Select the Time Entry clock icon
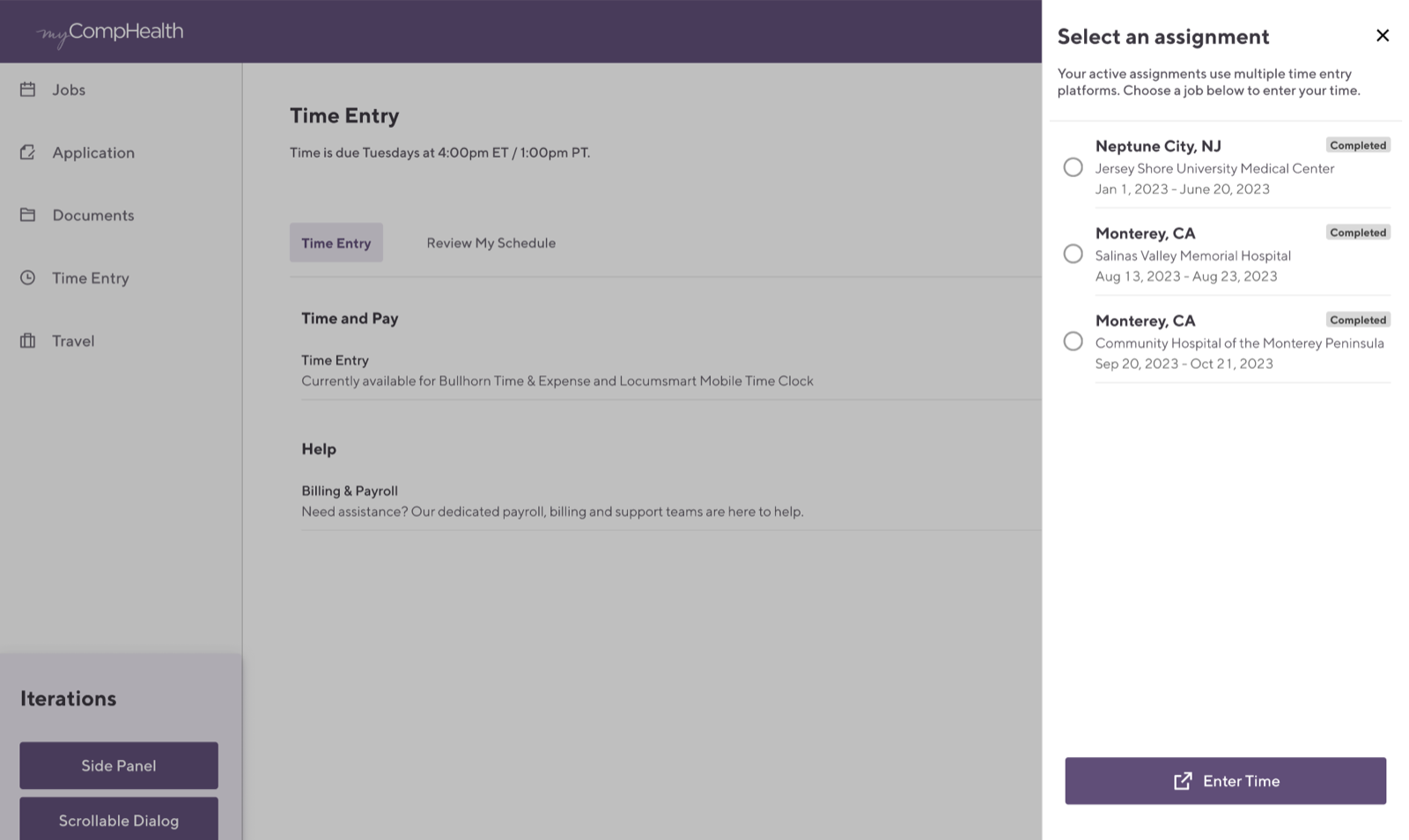 27,277
